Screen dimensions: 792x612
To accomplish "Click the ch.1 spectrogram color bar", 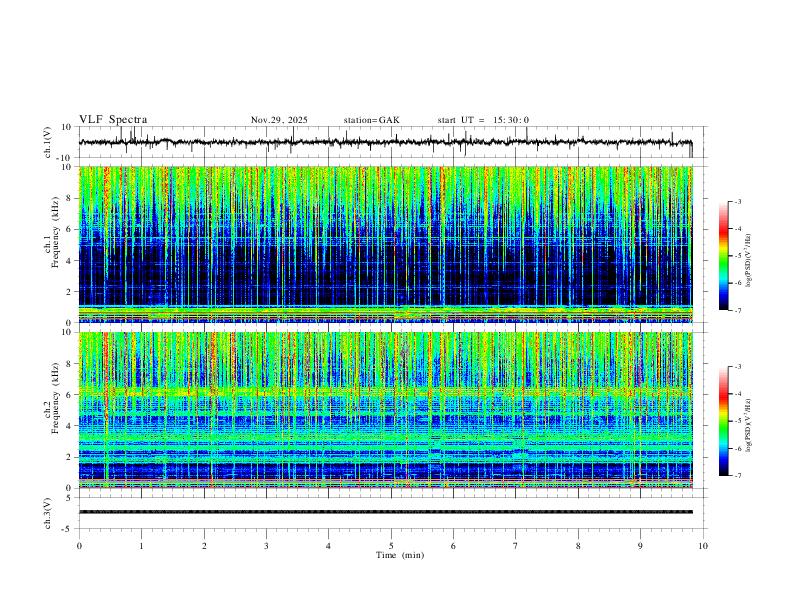I will point(723,256).
